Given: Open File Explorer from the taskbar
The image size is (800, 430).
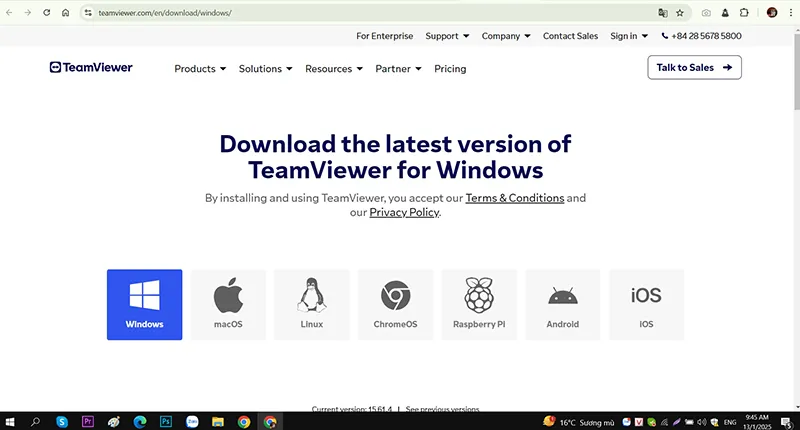Looking at the screenshot, I should 218,422.
